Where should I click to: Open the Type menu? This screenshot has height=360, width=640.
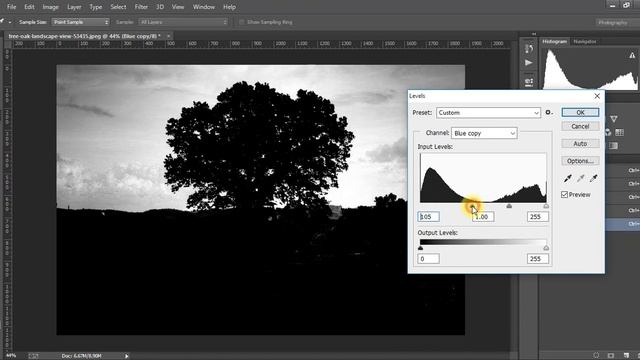tap(96, 7)
